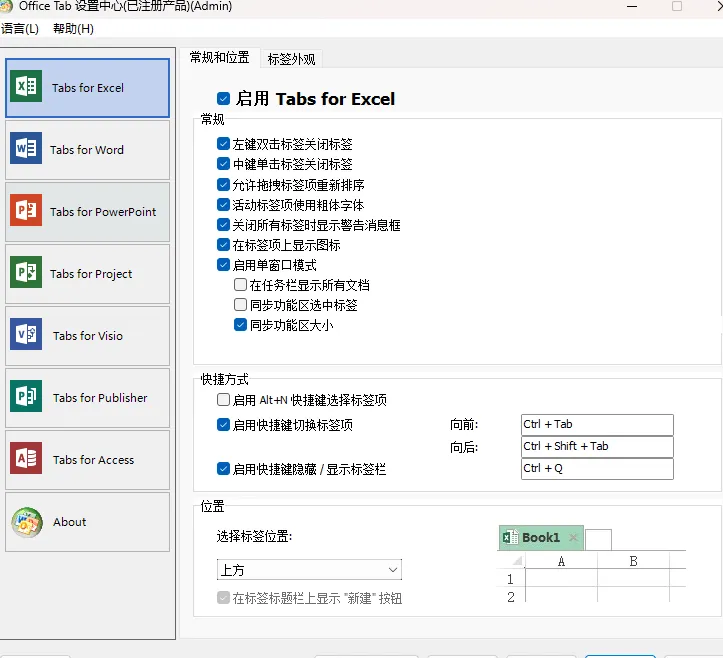Click Excel icon on Book1 preview tab
The image size is (723, 658).
tap(510, 537)
